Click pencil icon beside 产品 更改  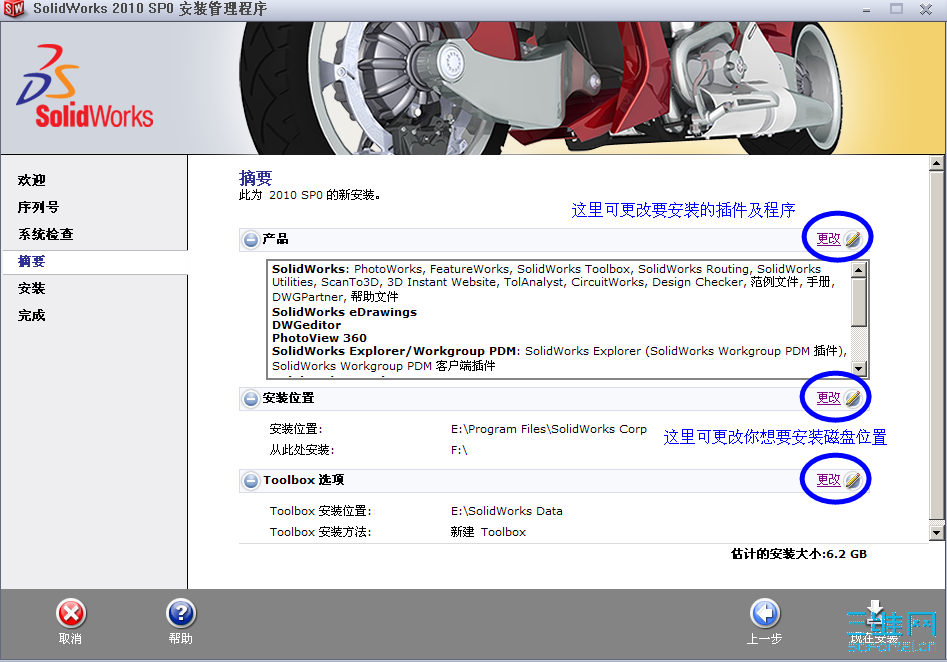[x=852, y=239]
